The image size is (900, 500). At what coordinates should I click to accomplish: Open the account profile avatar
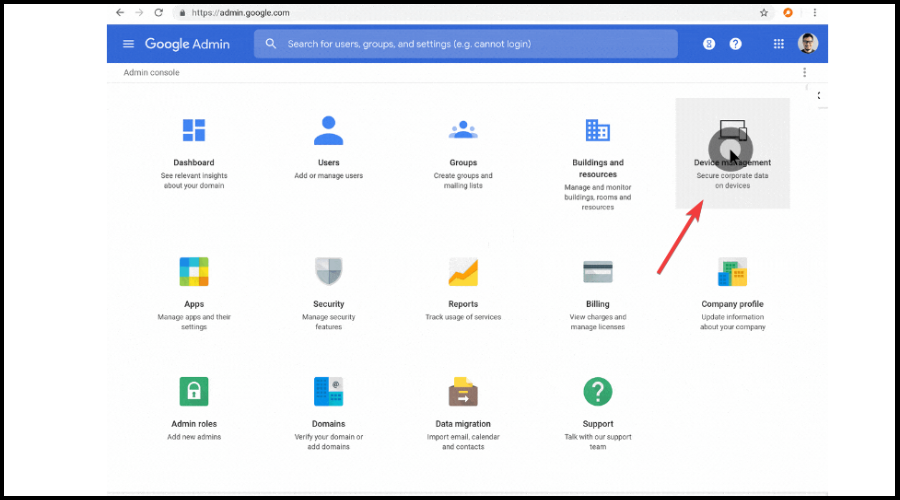click(x=808, y=43)
